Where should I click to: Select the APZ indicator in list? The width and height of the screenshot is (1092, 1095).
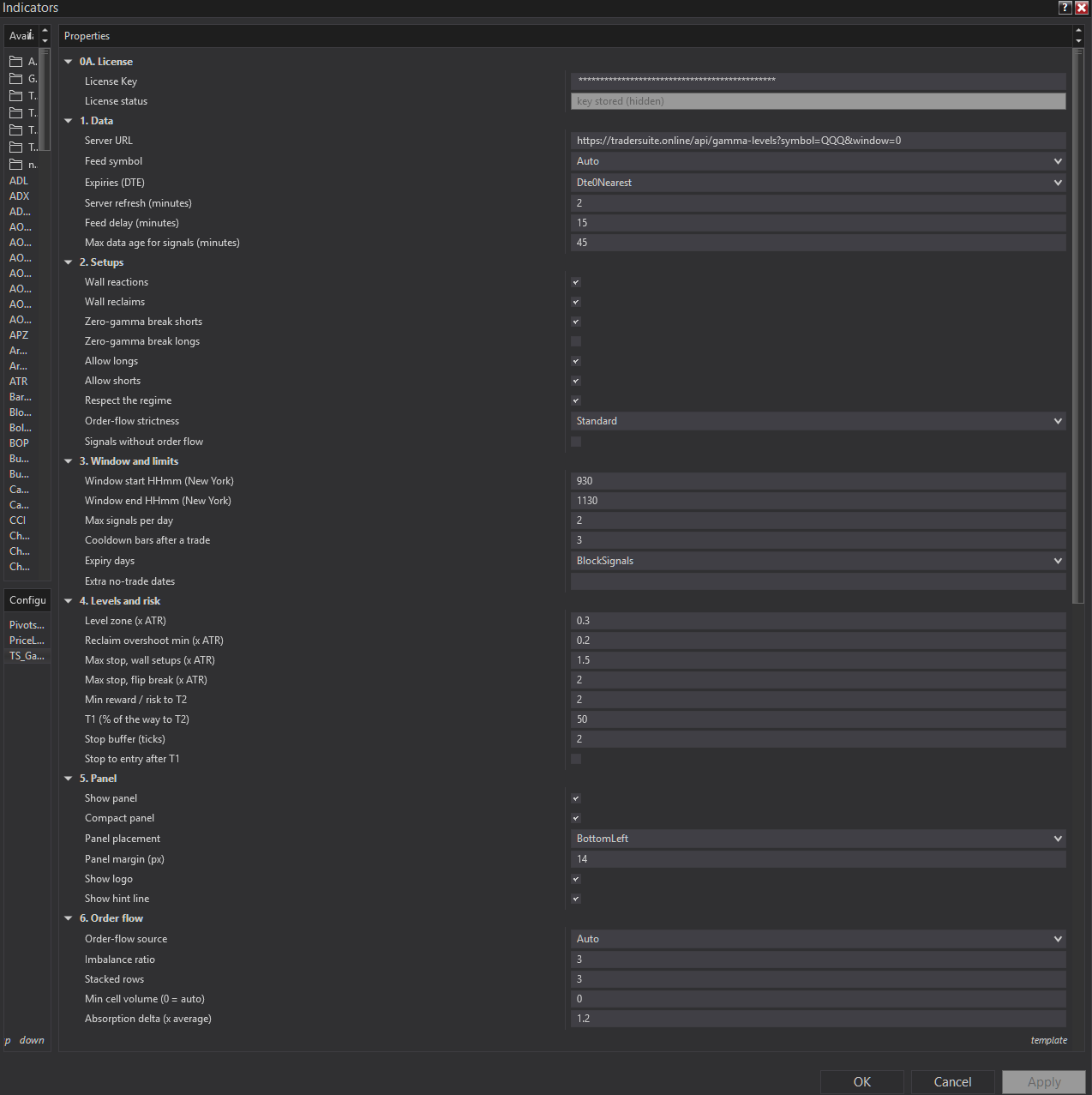coord(19,335)
